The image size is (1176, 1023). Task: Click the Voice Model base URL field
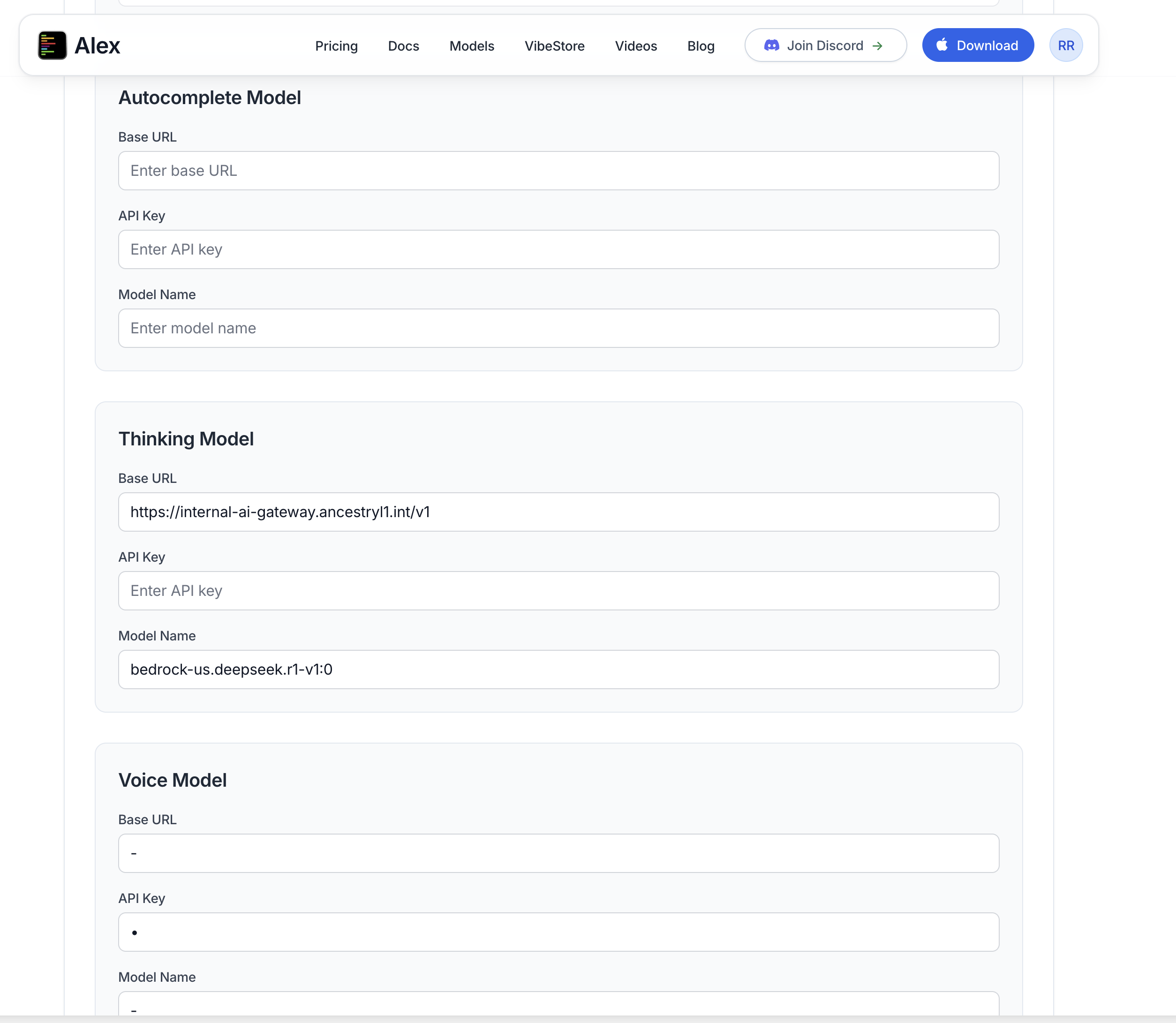[x=558, y=853]
